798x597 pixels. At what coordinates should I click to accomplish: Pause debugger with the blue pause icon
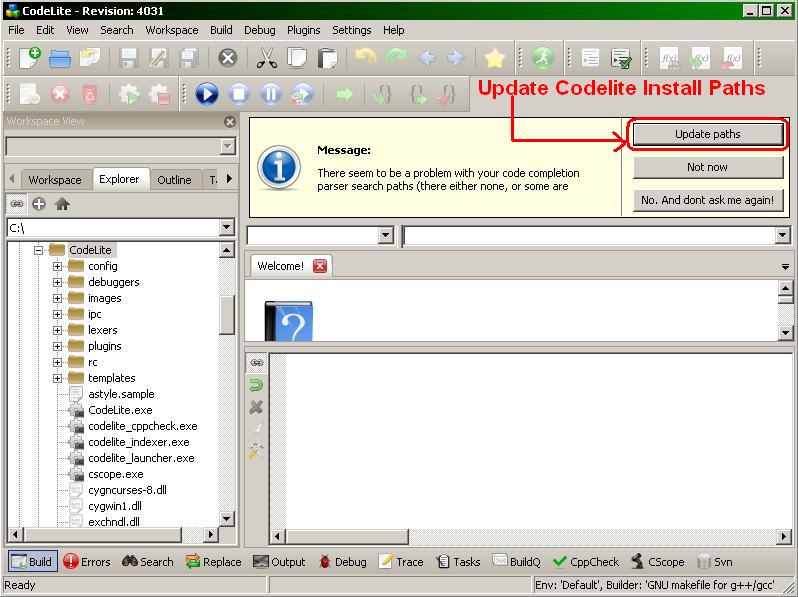point(270,94)
